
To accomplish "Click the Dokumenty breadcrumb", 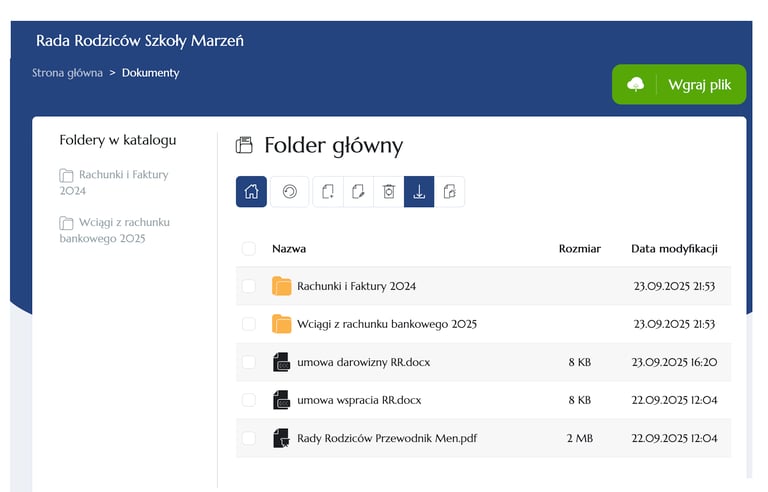I will (x=150, y=73).
